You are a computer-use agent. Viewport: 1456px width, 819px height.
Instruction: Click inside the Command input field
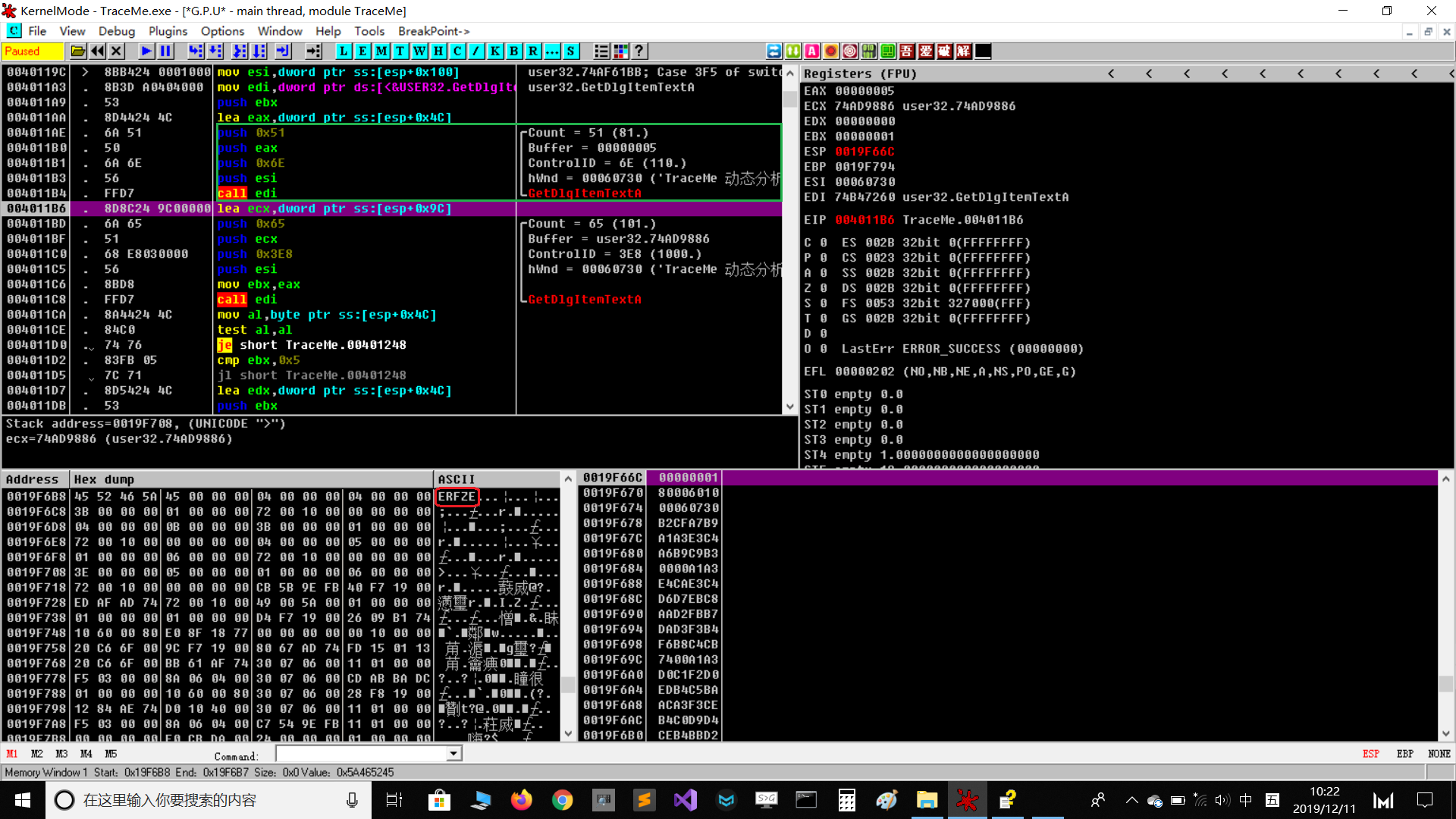(361, 754)
